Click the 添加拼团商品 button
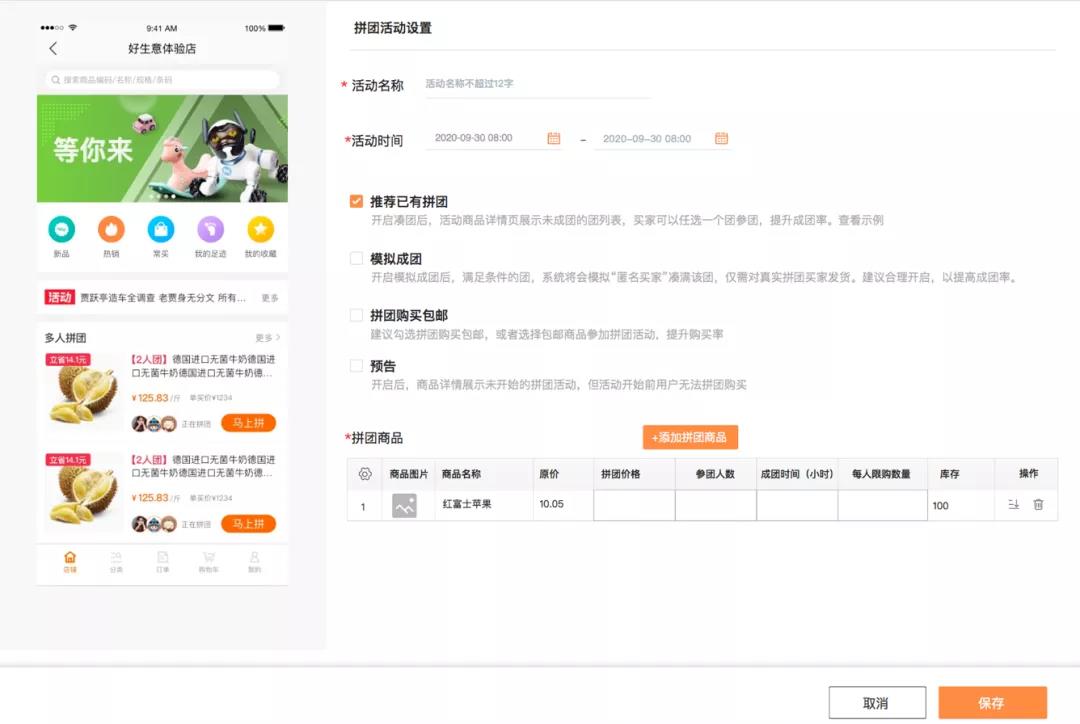Screen dimensions: 1080x724 690,437
